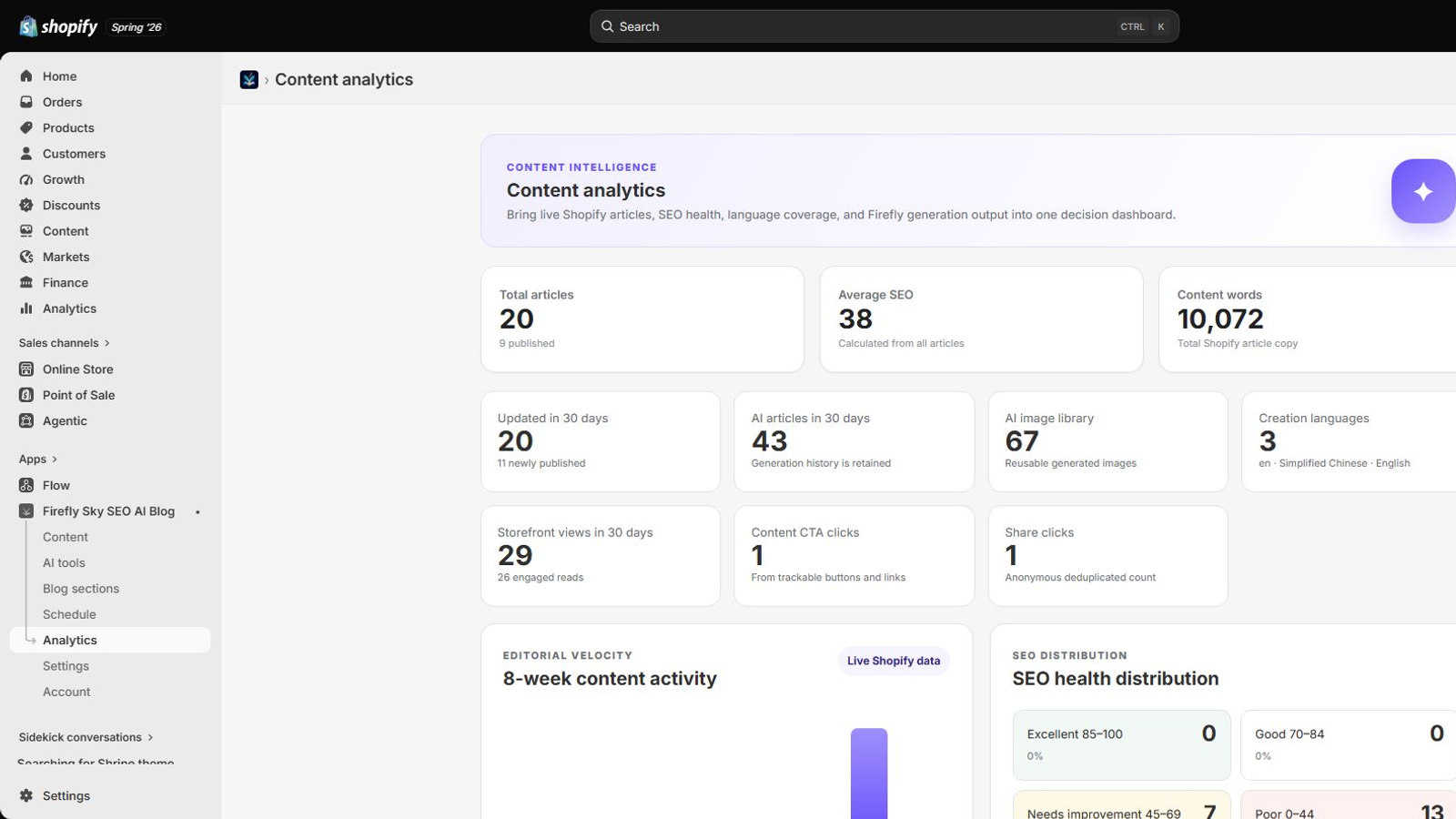Click the Firefly Sky SEO AI Blog icon
1456x819 pixels.
click(26, 511)
